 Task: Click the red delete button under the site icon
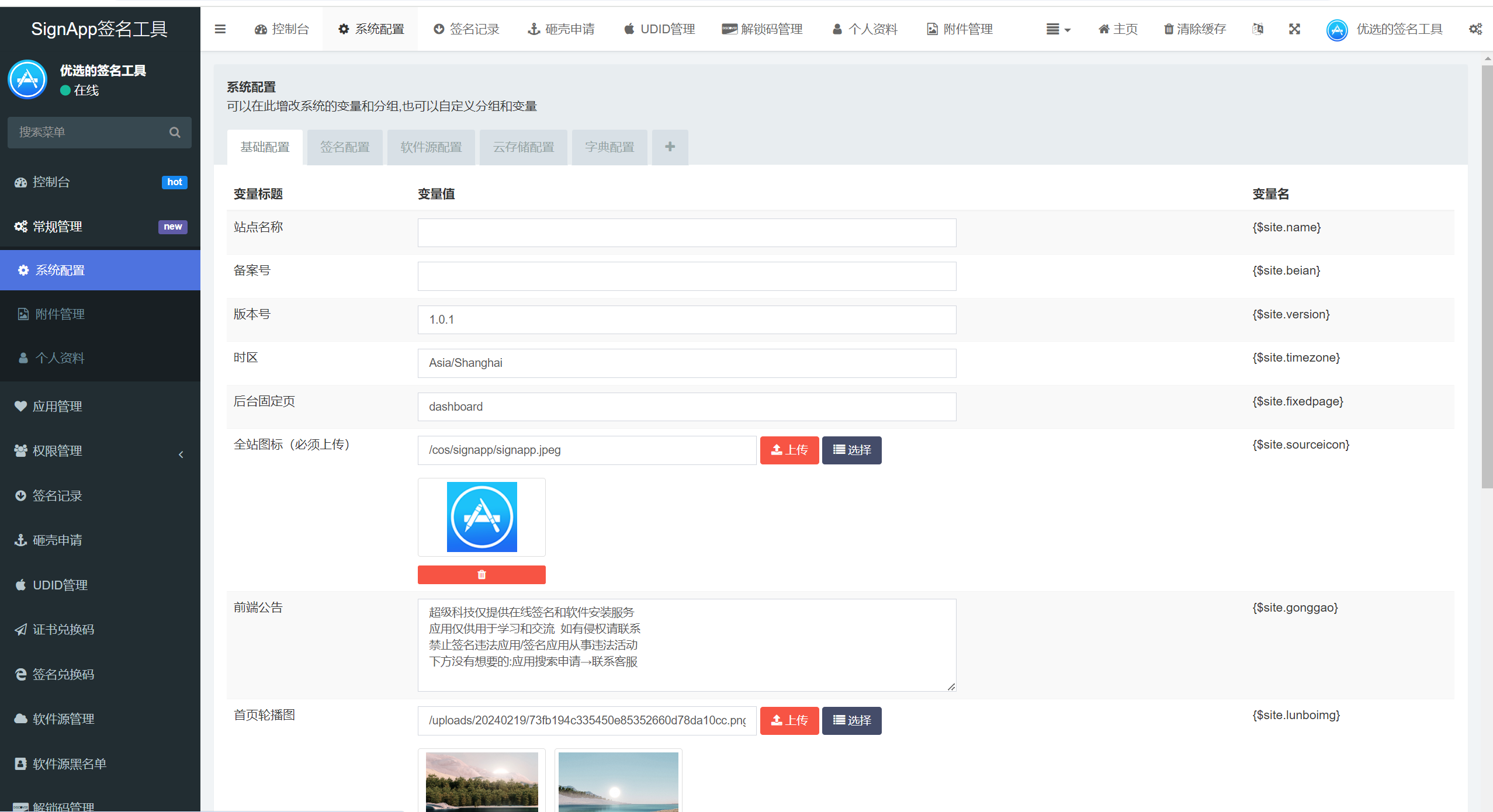[481, 574]
